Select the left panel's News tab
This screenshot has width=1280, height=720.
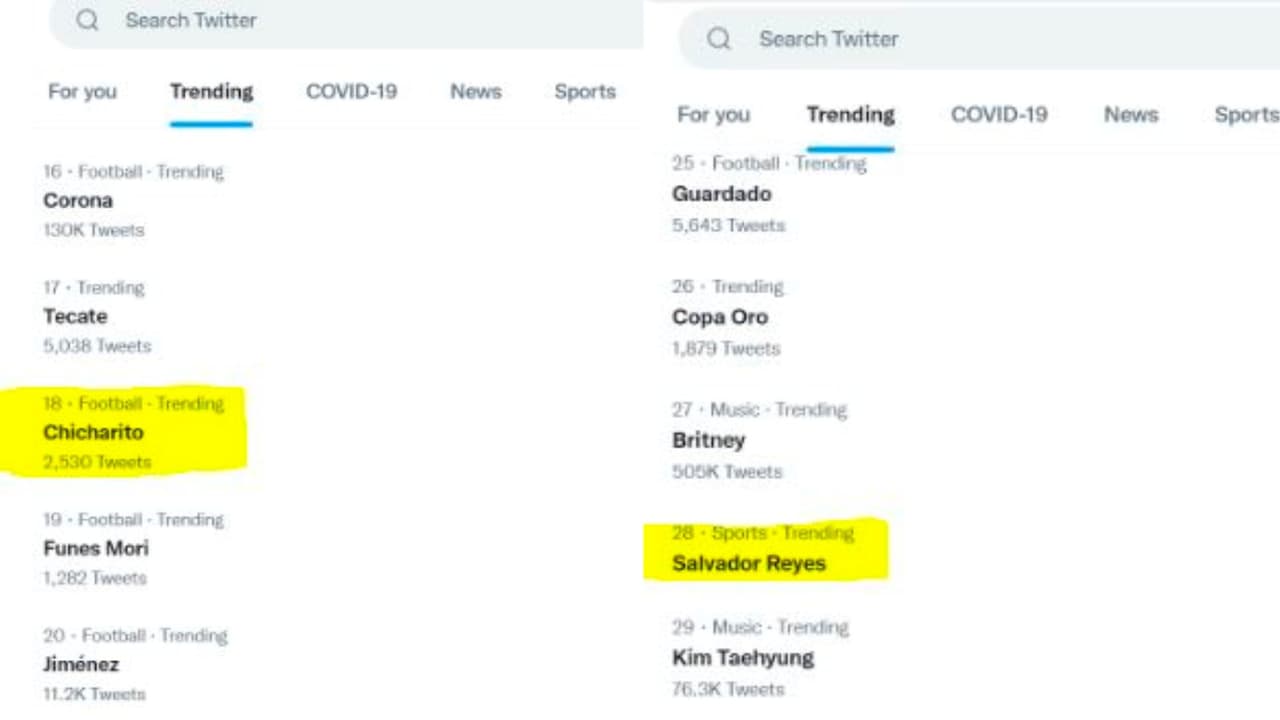pyautogui.click(x=475, y=92)
